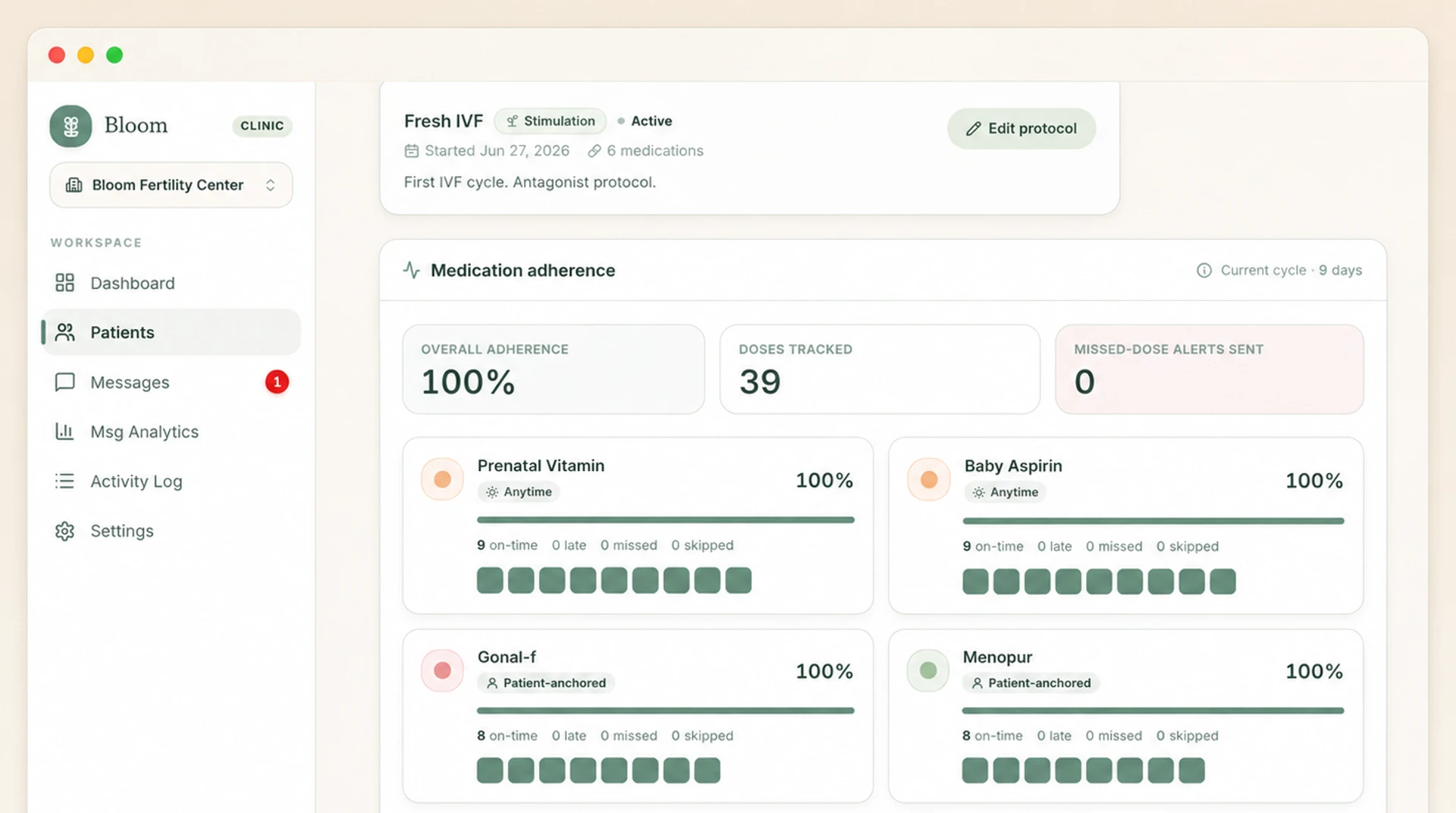Image resolution: width=1456 pixels, height=813 pixels.
Task: Open the Activity Log
Action: coord(171,482)
